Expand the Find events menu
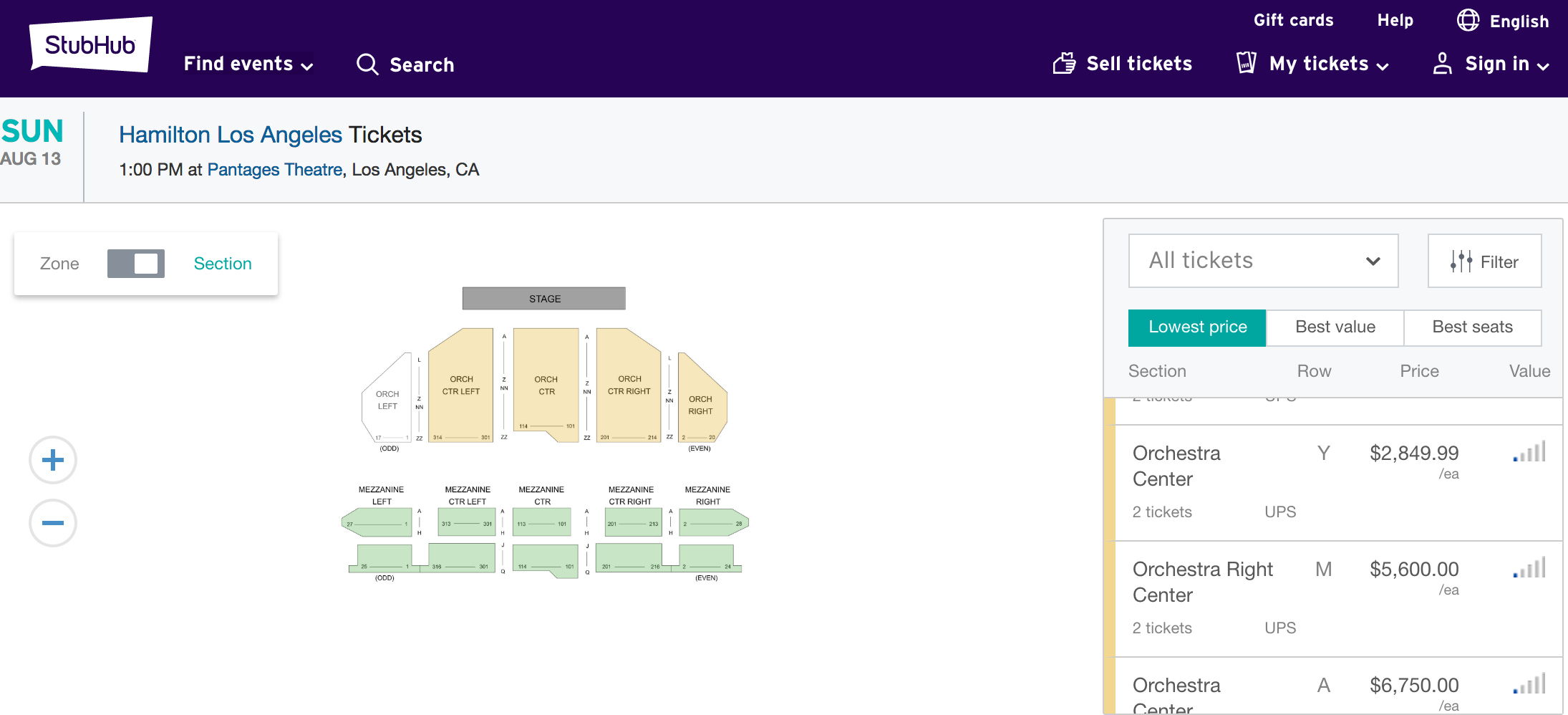Image resolution: width=1568 pixels, height=715 pixels. click(248, 64)
